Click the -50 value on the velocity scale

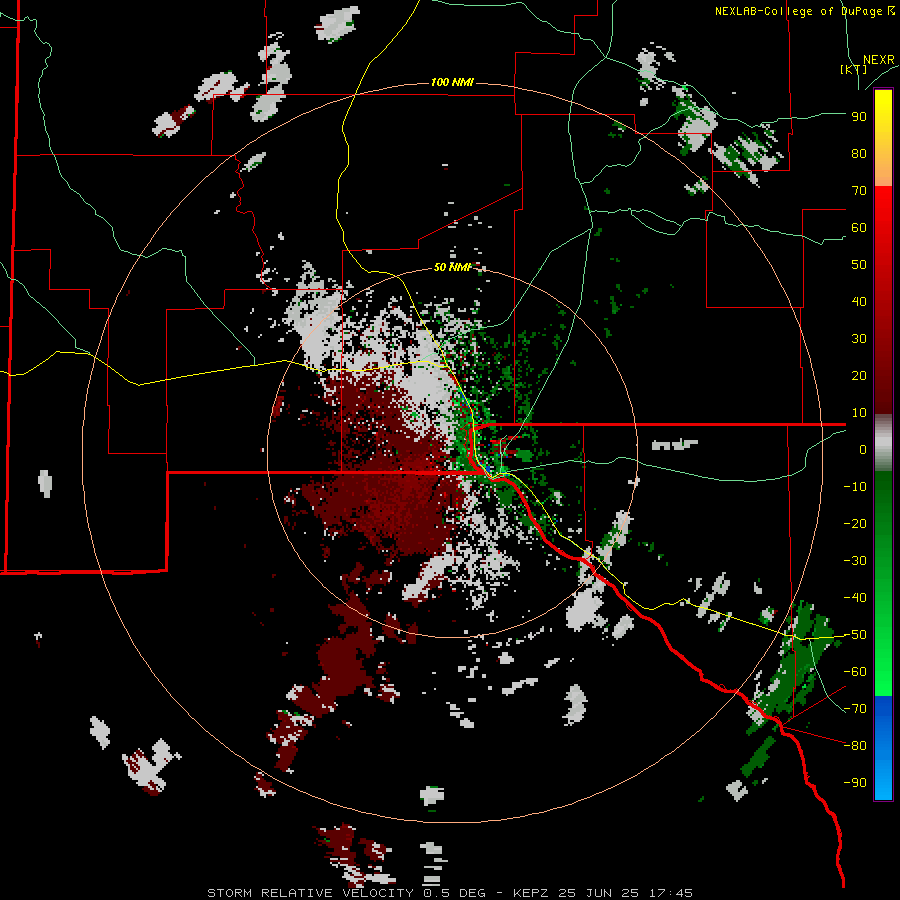855,635
